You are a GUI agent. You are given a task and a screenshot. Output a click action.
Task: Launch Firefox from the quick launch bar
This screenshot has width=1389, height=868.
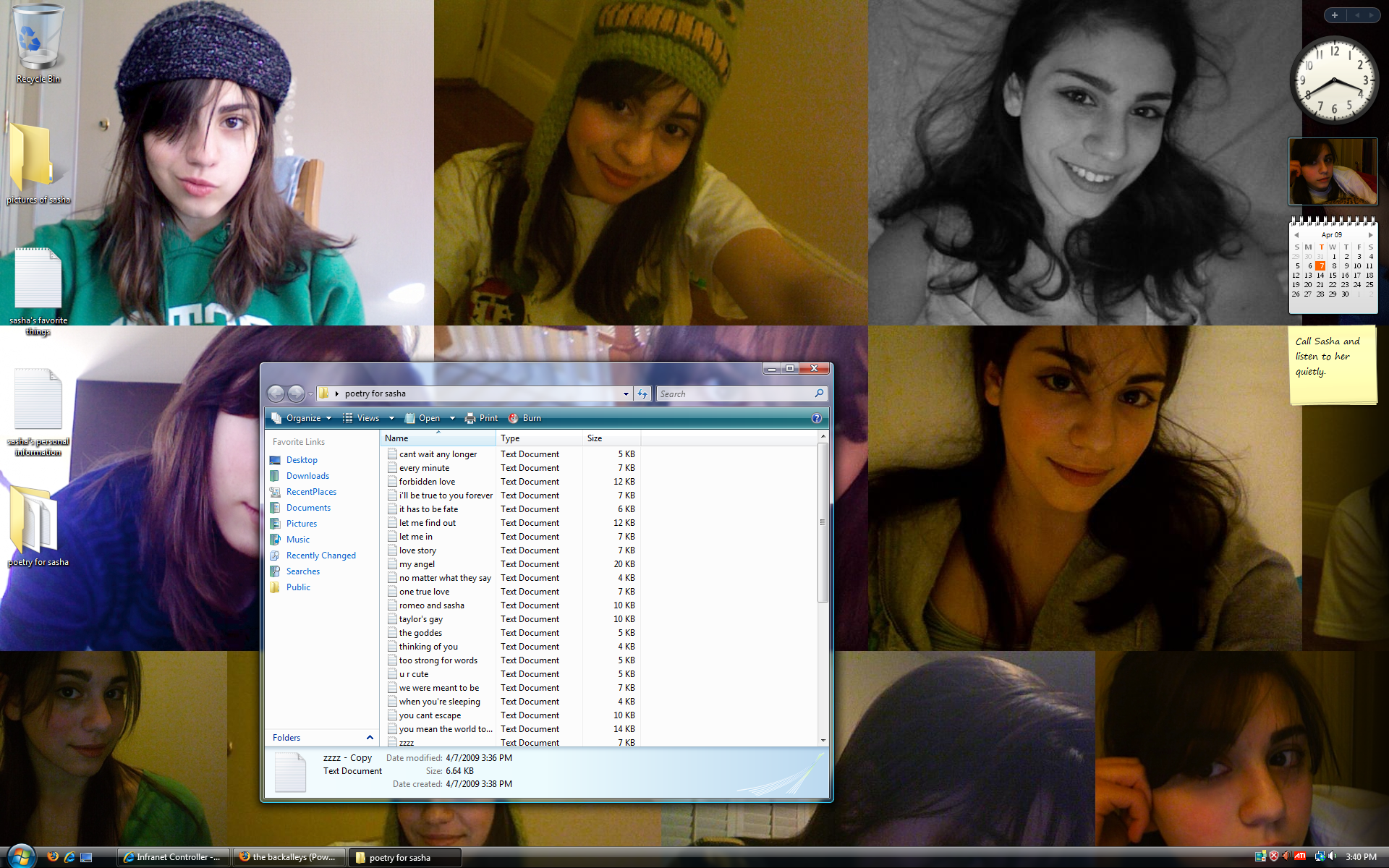(x=53, y=857)
